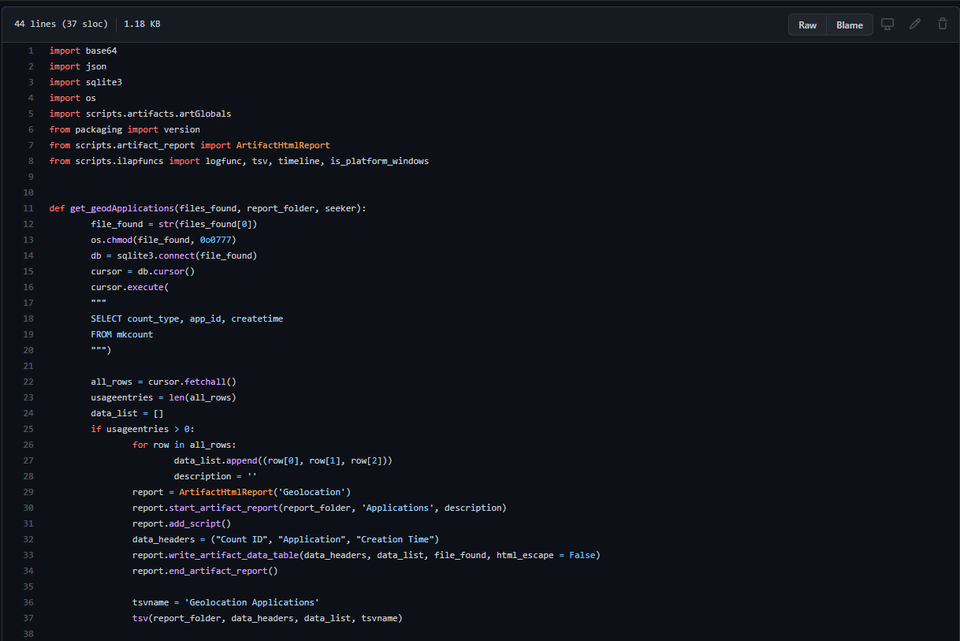Click "ArtifactHtmlReport('Geolocation')" on line 29
Viewport: 960px width, 641px height.
click(x=264, y=492)
